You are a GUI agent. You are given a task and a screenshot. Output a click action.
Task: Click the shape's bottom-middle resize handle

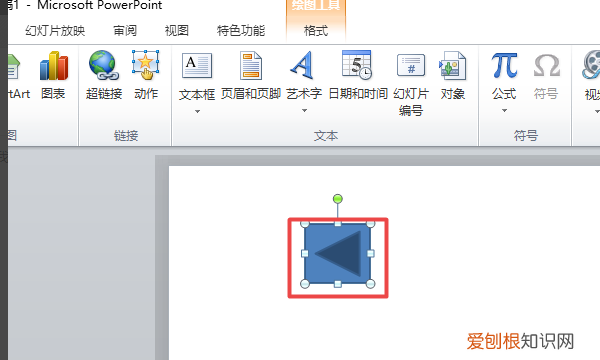click(338, 284)
